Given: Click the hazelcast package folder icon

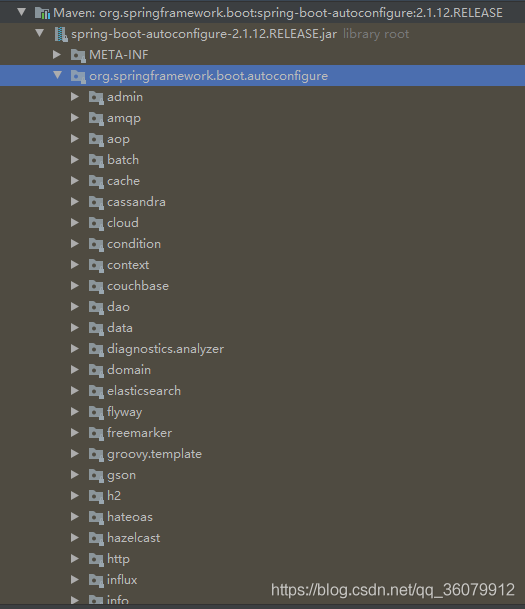Looking at the screenshot, I should [96, 538].
